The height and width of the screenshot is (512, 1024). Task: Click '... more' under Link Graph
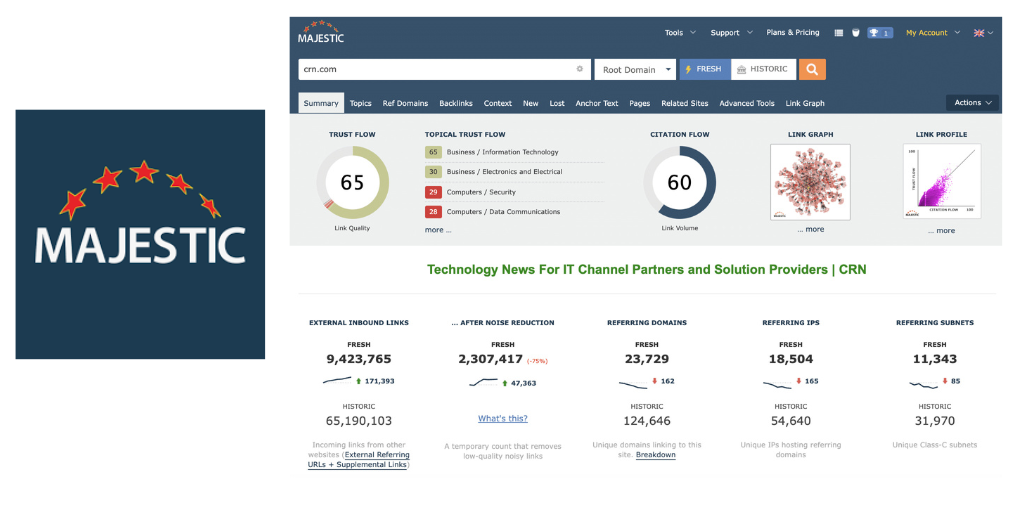(810, 229)
